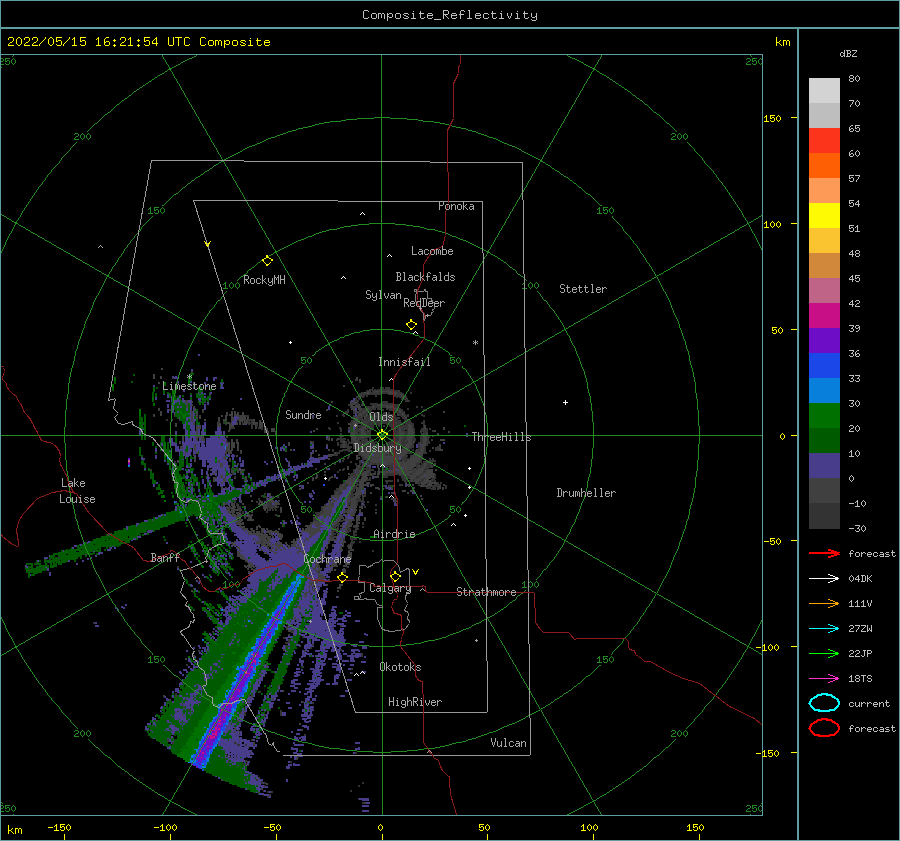
Task: Click the Strathmore label
Action: (486, 592)
